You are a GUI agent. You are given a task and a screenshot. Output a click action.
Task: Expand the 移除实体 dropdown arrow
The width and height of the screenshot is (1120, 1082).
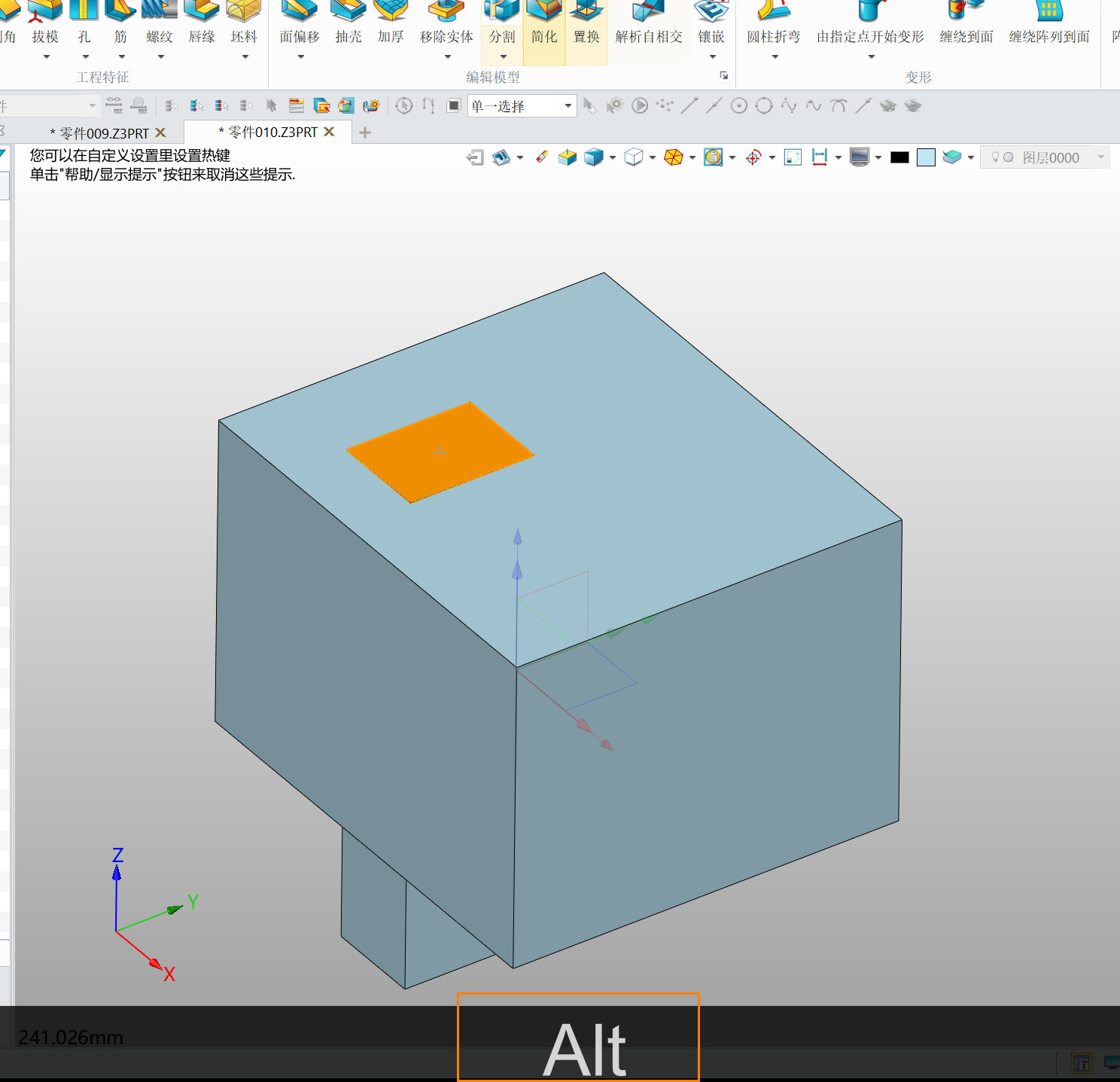click(448, 57)
